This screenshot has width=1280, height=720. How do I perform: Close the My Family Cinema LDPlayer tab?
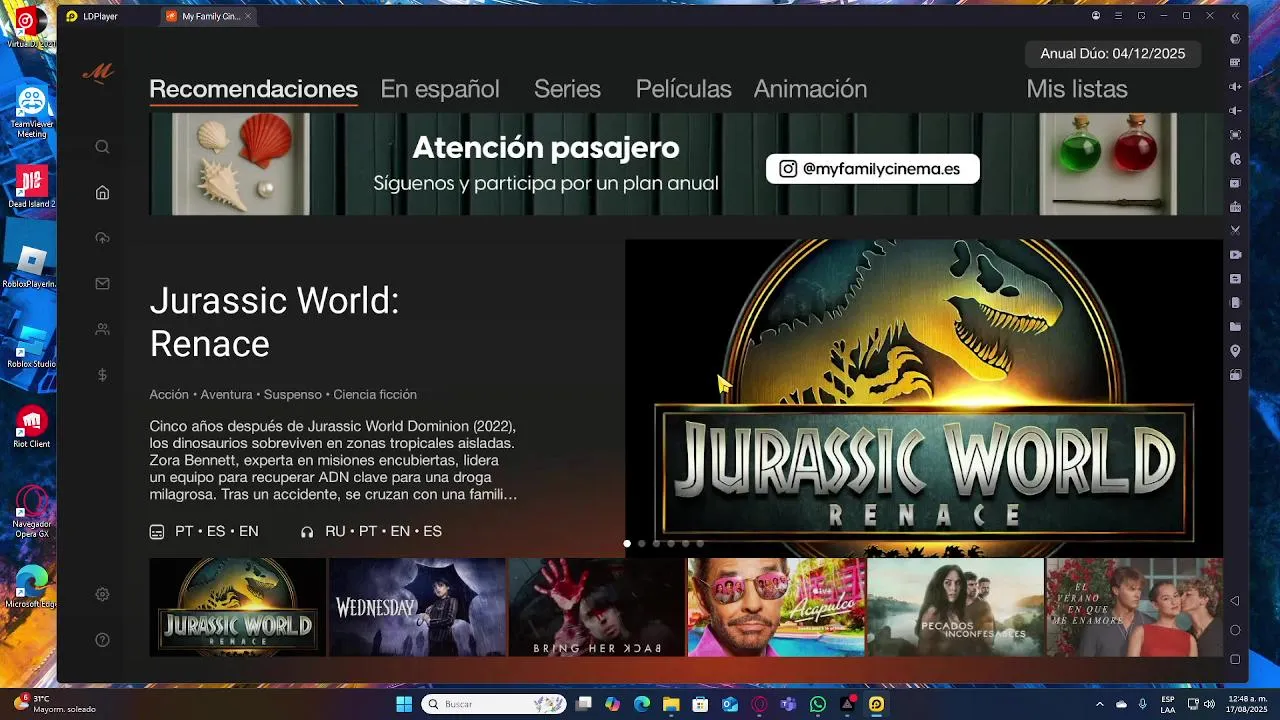point(248,16)
